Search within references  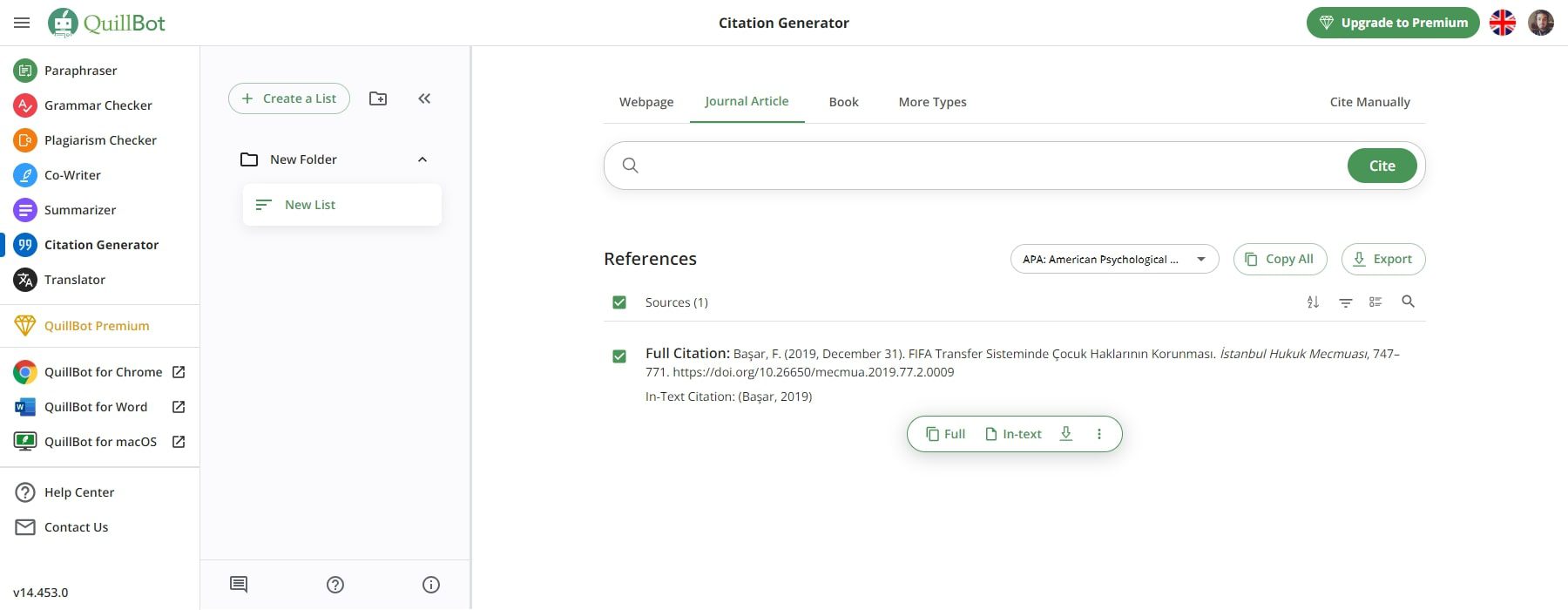click(x=1409, y=302)
